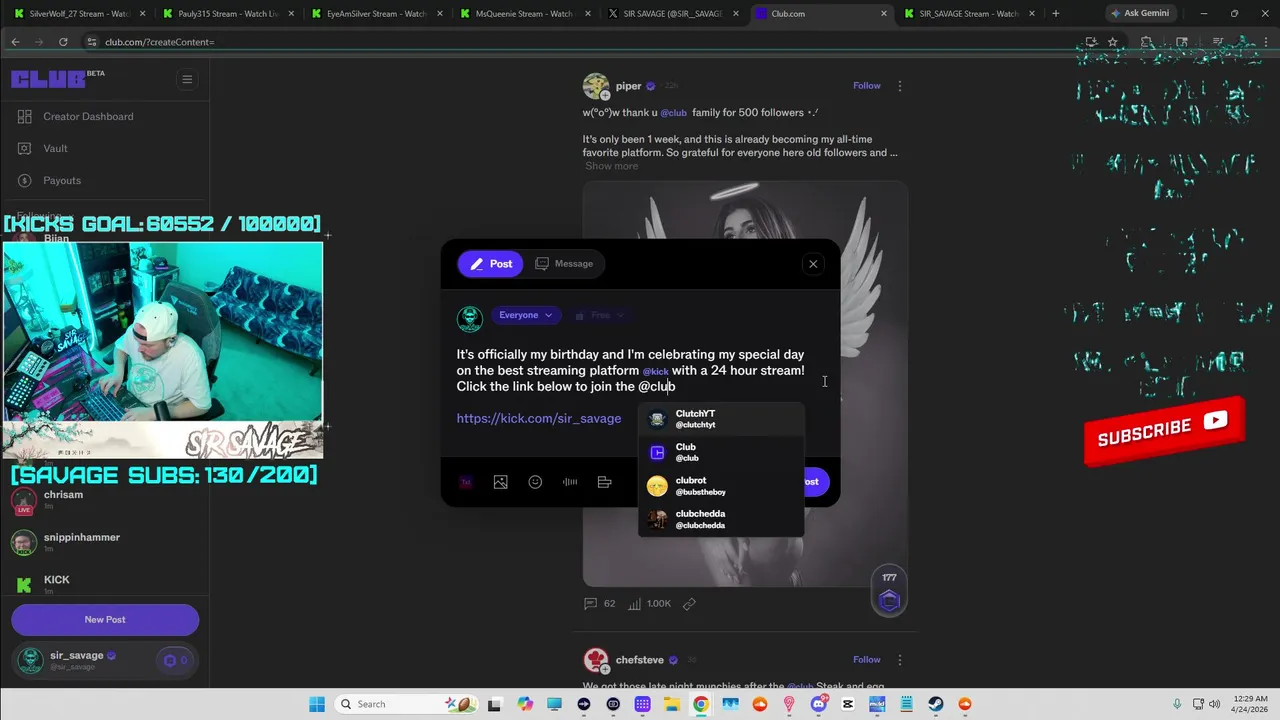
Task: Copy link icon on piper's post
Action: (x=689, y=604)
